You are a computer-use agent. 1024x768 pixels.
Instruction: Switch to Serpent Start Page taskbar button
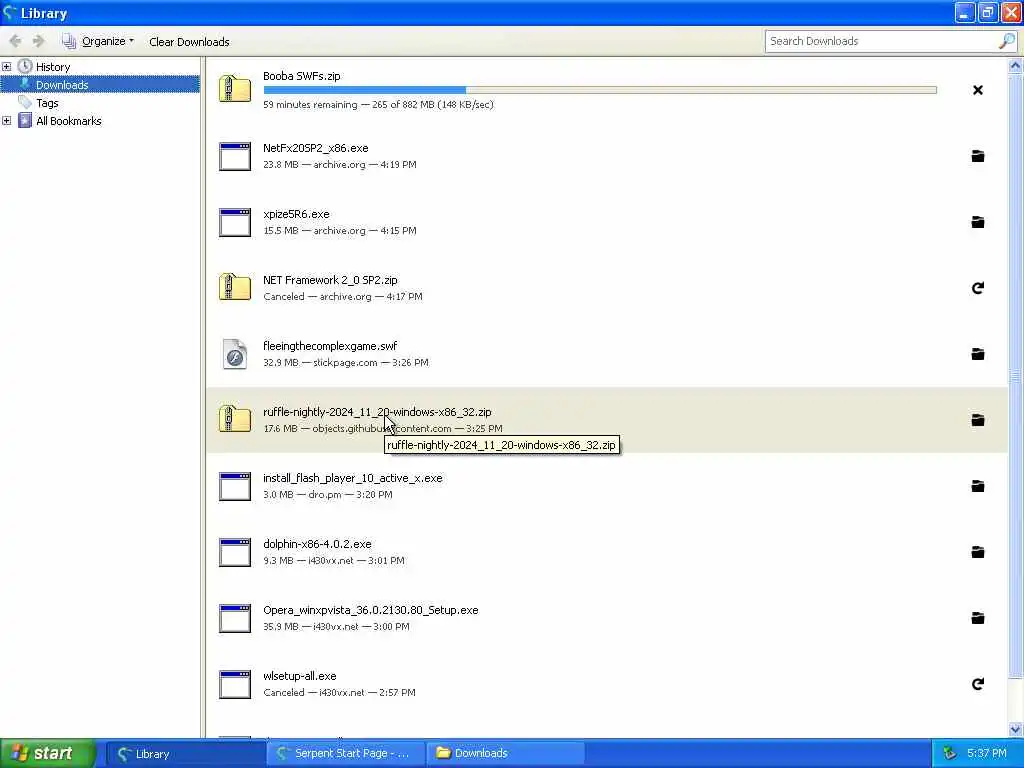pos(346,754)
